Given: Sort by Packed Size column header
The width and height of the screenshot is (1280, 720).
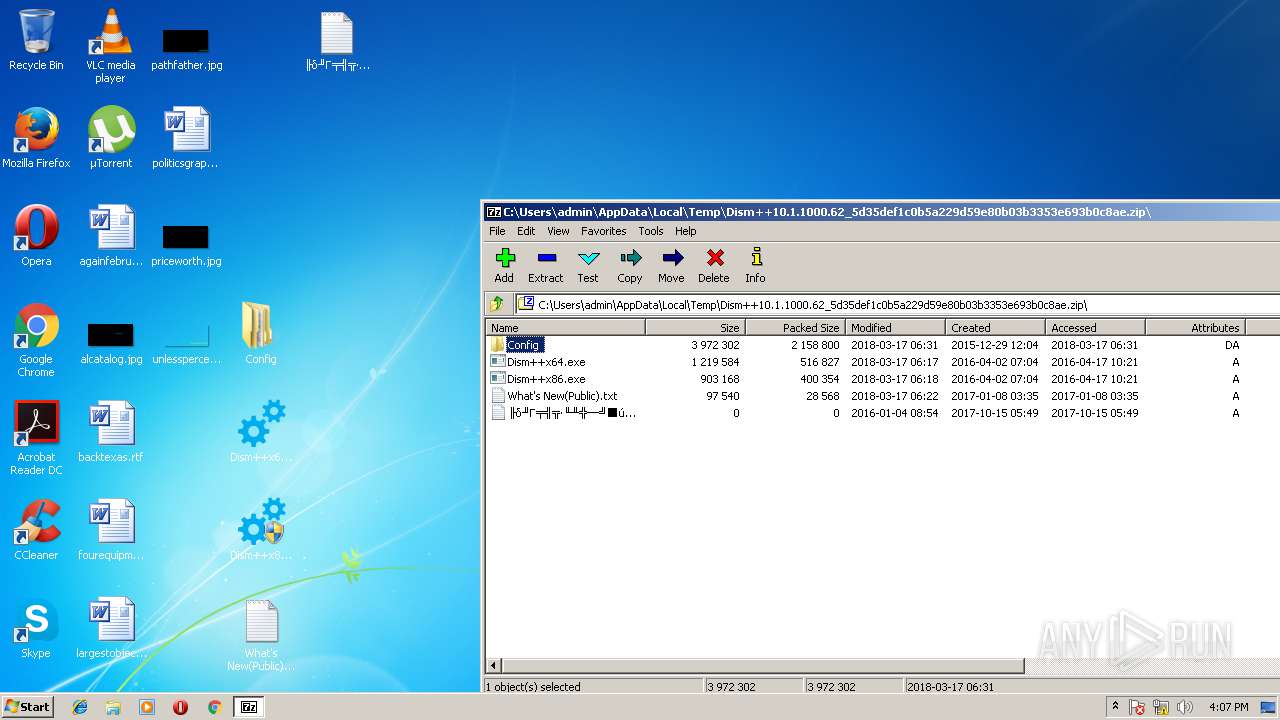Looking at the screenshot, I should pyautogui.click(x=796, y=328).
